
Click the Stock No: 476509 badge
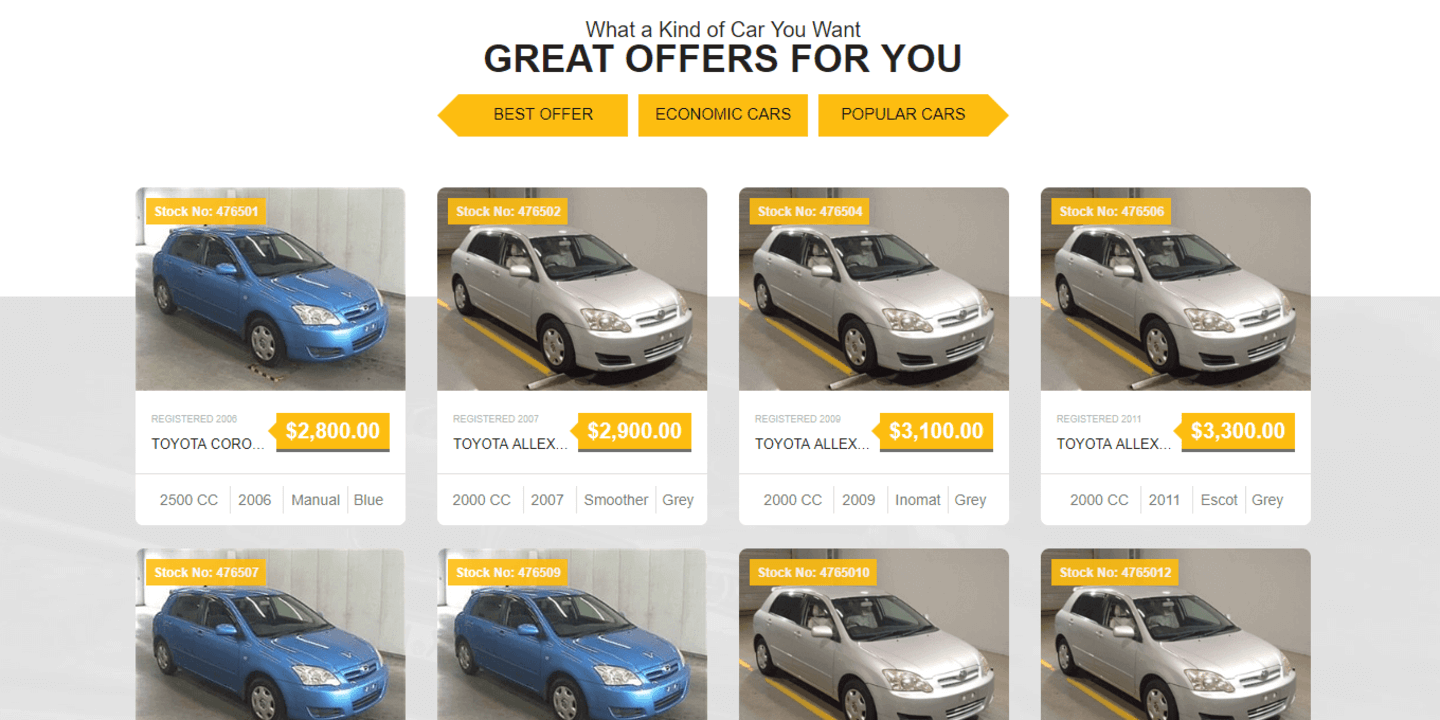tap(508, 573)
